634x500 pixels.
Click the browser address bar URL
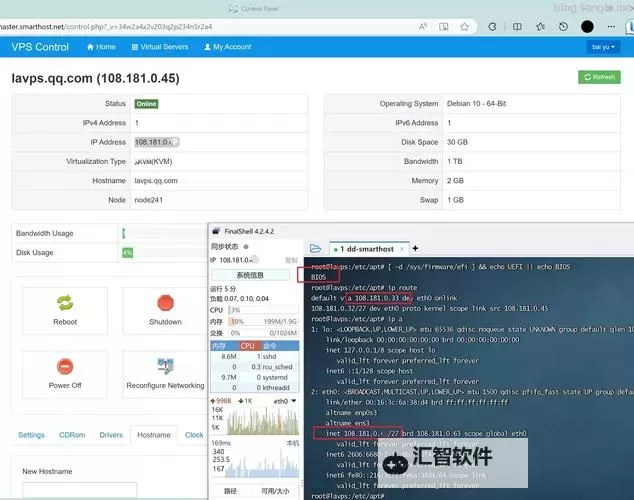[106, 27]
